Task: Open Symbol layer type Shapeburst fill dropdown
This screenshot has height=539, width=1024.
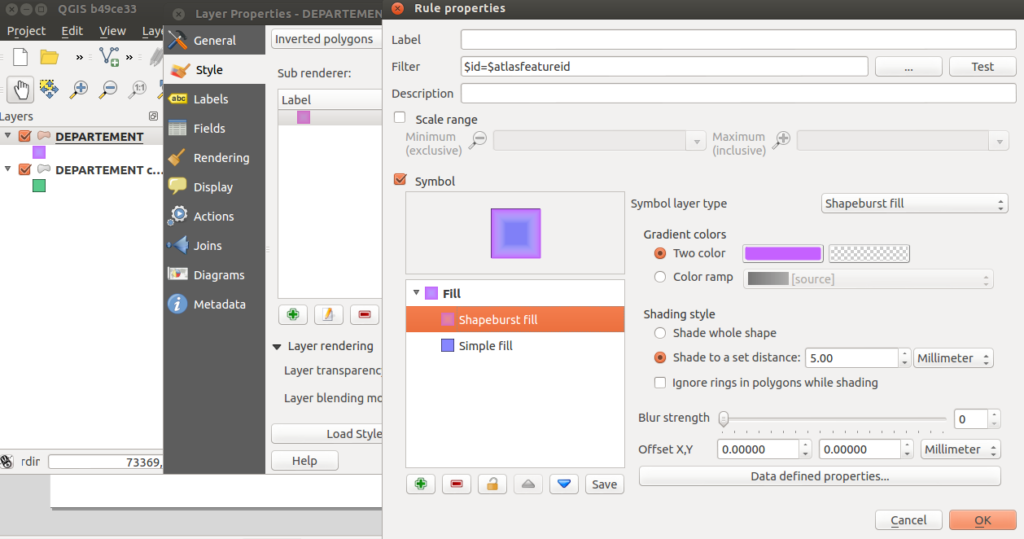Action: (x=914, y=204)
